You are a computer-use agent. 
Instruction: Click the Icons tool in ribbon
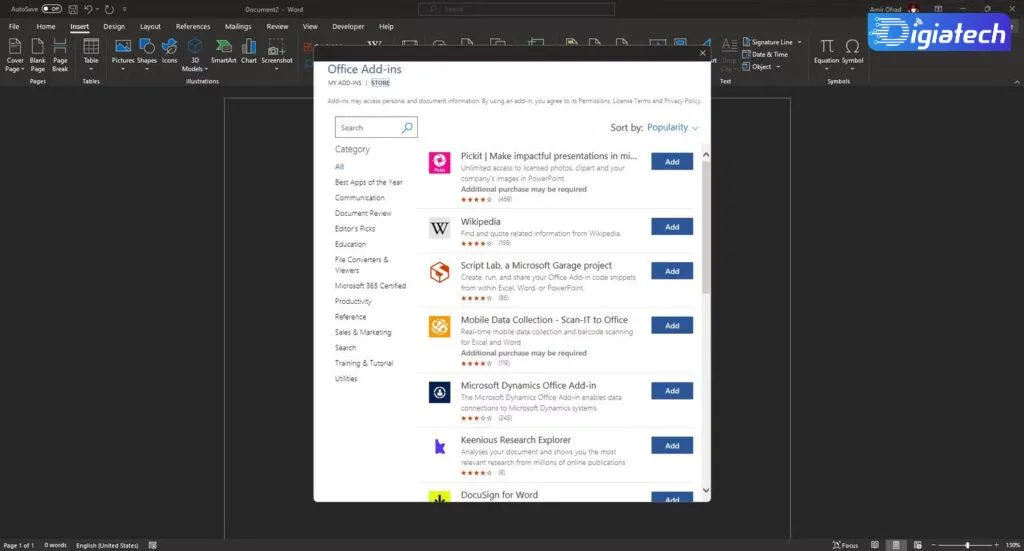[170, 52]
